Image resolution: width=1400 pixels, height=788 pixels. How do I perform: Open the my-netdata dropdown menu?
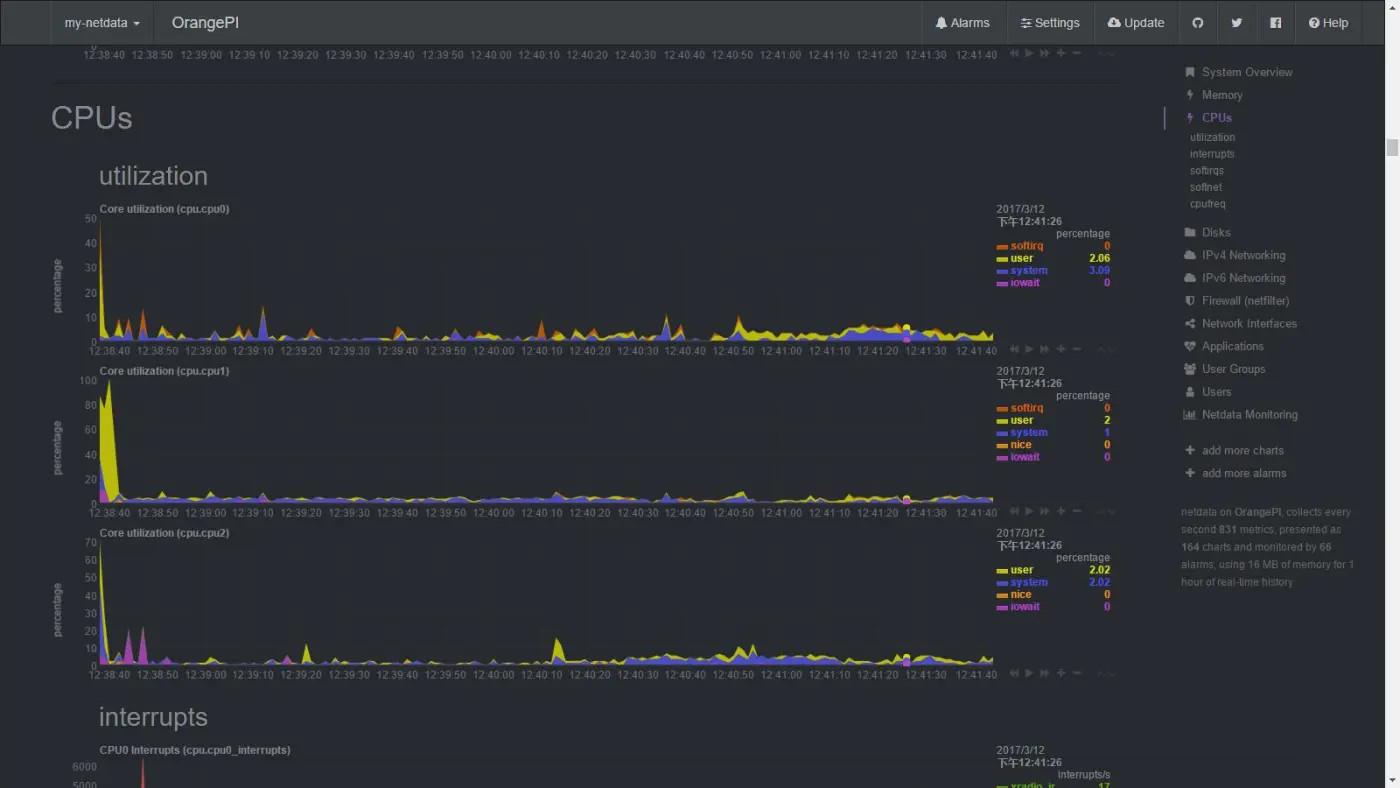(x=101, y=23)
